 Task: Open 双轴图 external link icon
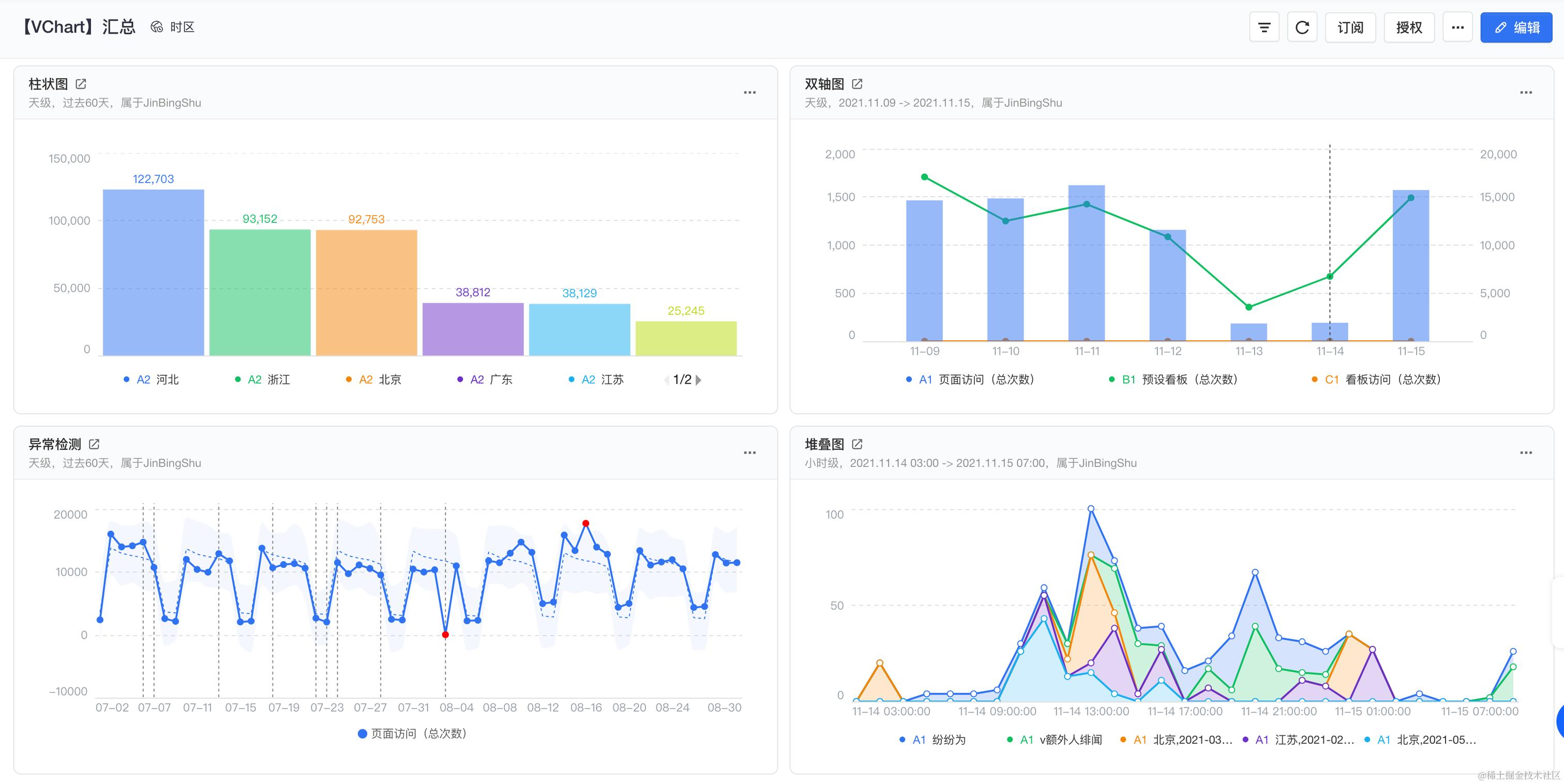tap(856, 84)
